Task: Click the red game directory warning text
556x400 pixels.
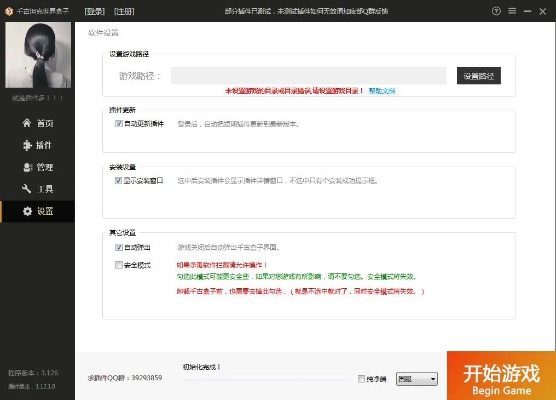Action: (294, 91)
